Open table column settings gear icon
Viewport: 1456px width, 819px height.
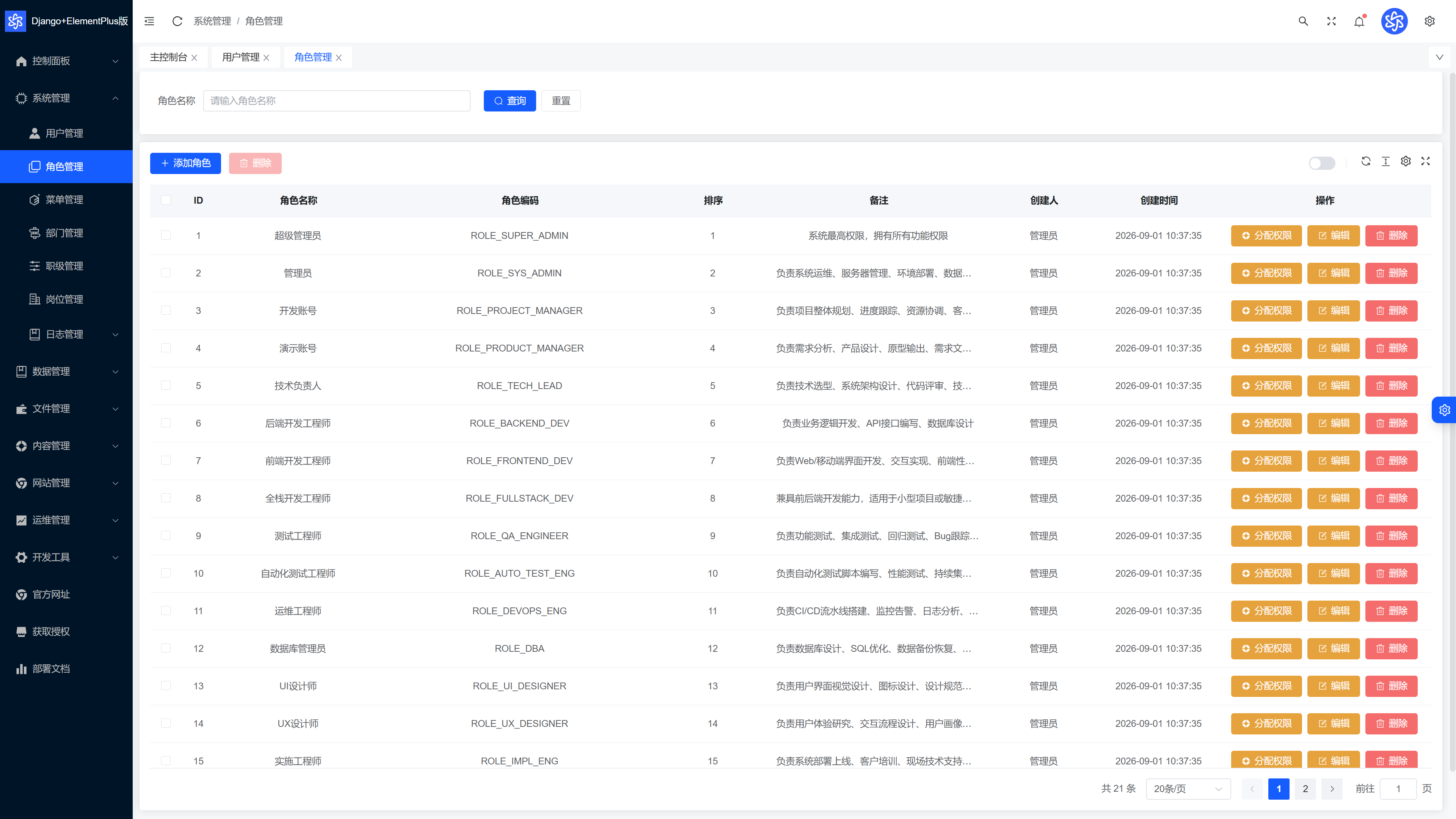pyautogui.click(x=1406, y=161)
